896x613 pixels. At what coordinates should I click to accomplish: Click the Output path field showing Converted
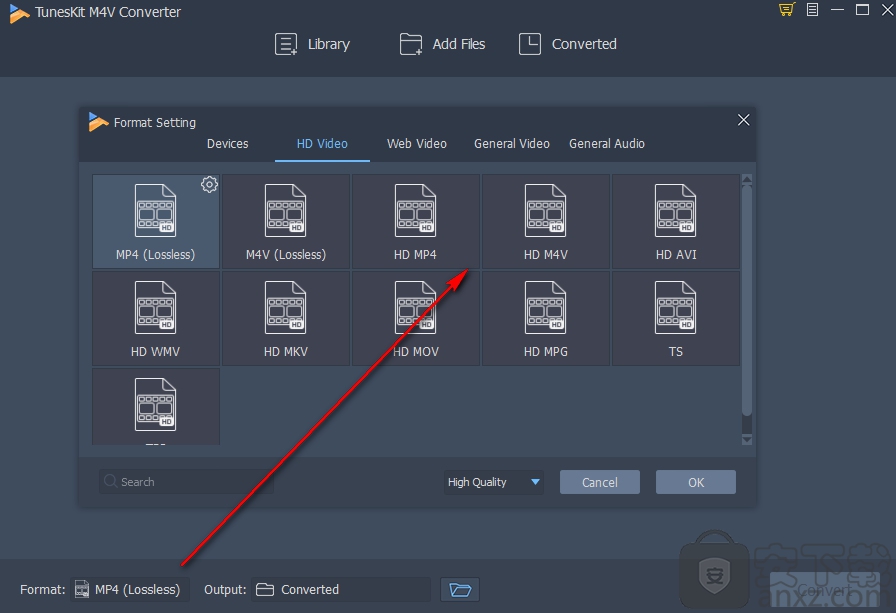[341, 590]
